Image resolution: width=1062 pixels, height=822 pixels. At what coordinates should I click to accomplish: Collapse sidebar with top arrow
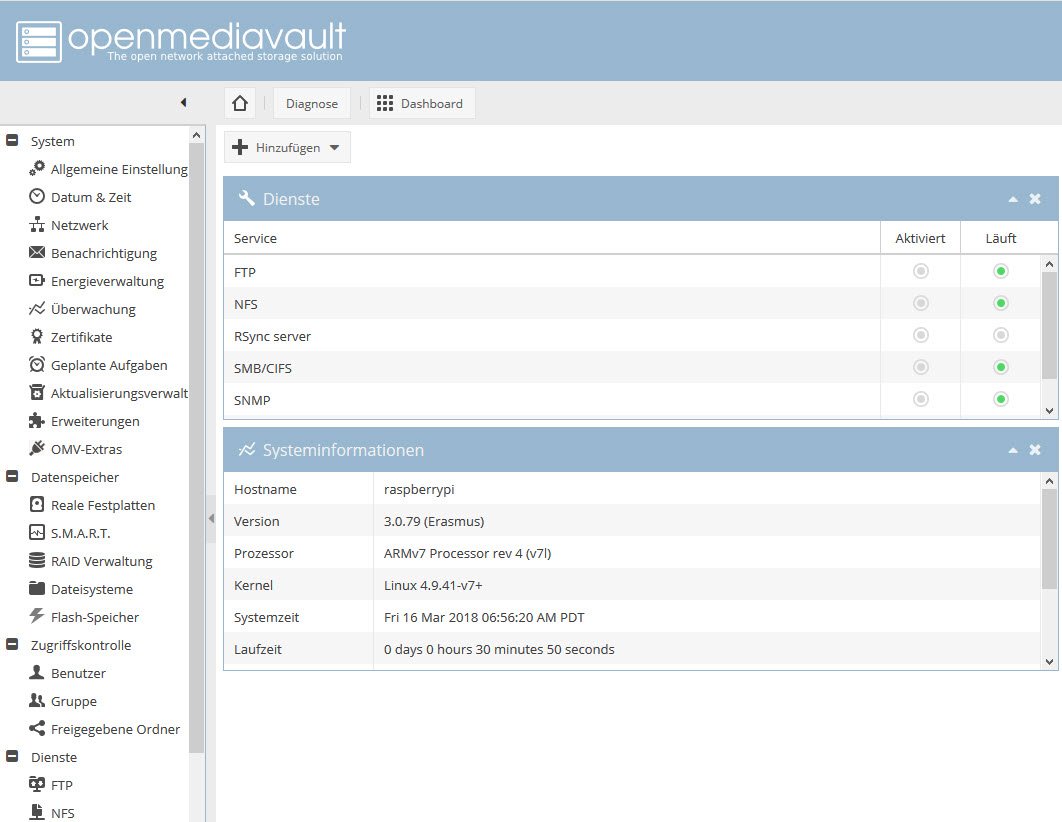click(x=183, y=102)
